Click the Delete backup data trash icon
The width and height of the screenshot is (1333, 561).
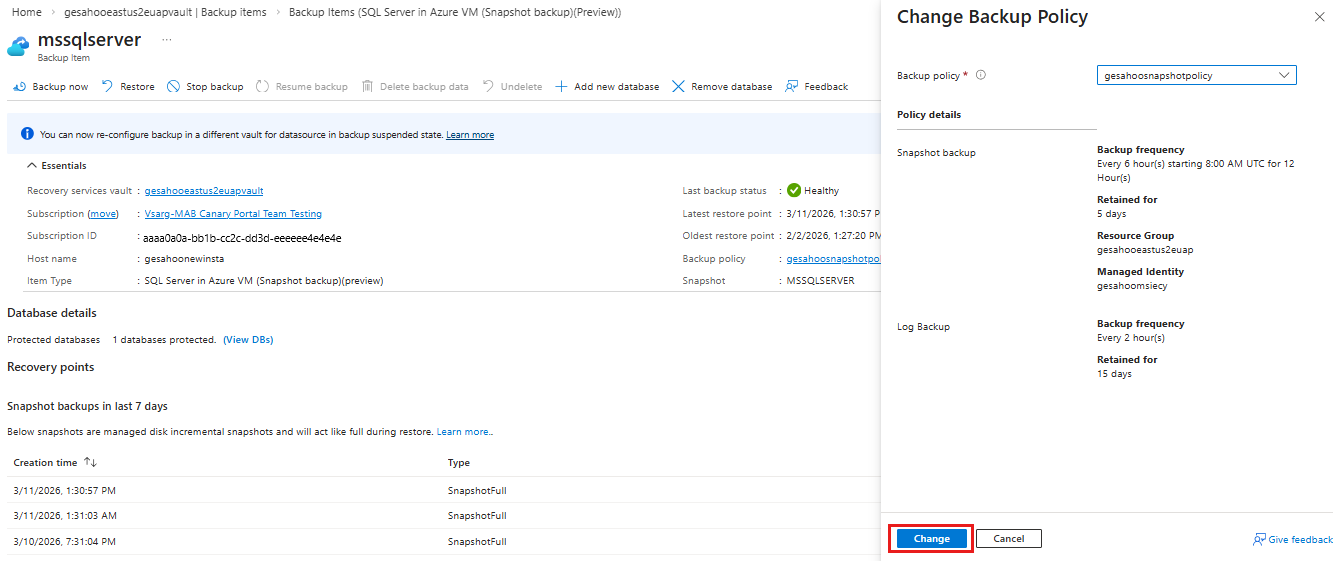[367, 87]
